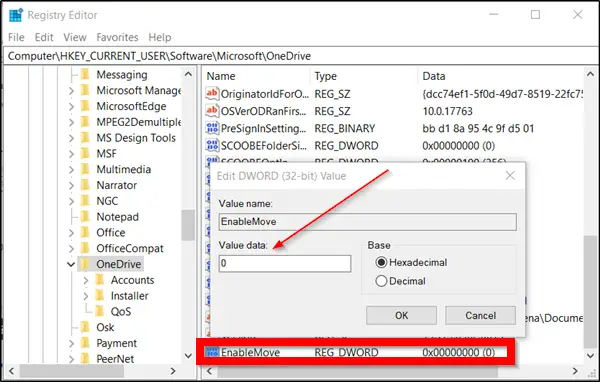
Task: Select the SCOOBEFolderSi... DWORD value icon
Action: [212, 145]
